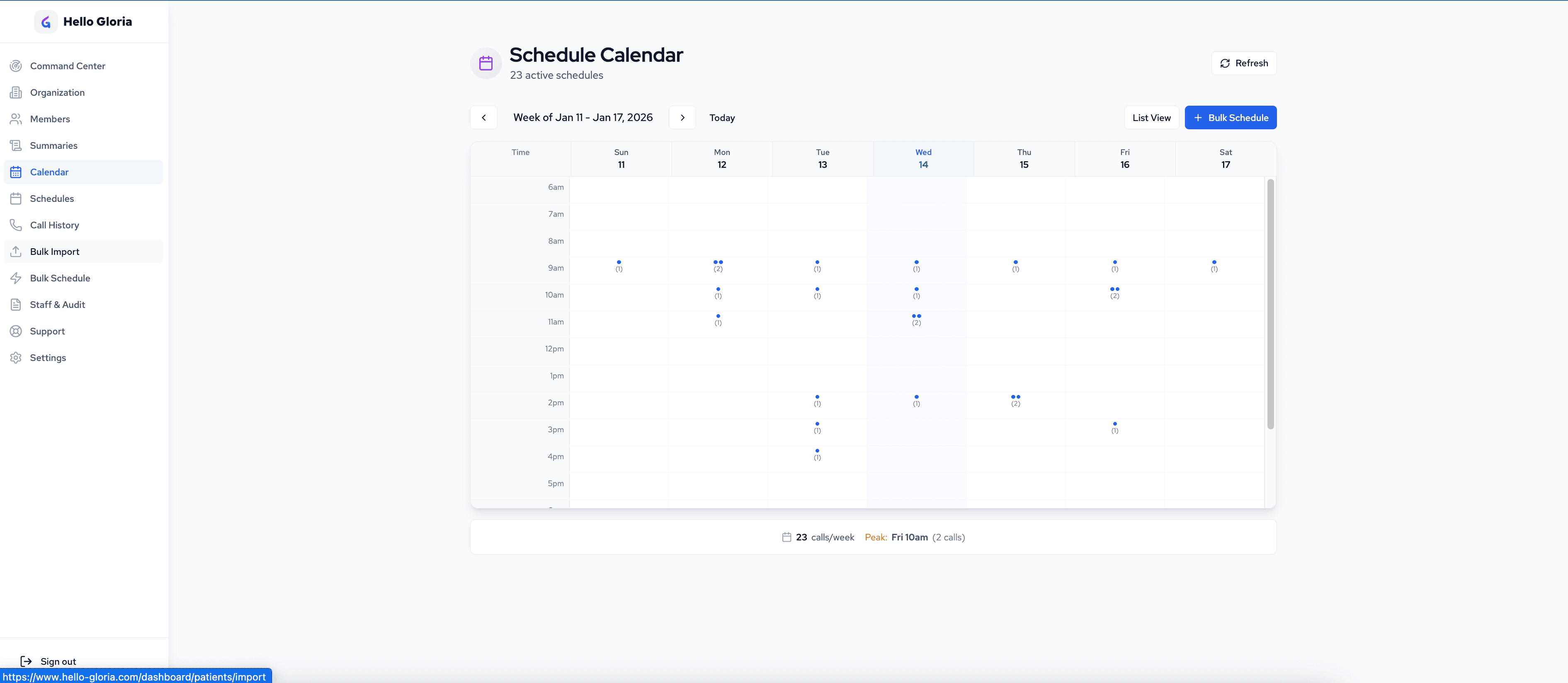Click the Refresh button
Image resolution: width=1568 pixels, height=683 pixels.
(x=1243, y=63)
